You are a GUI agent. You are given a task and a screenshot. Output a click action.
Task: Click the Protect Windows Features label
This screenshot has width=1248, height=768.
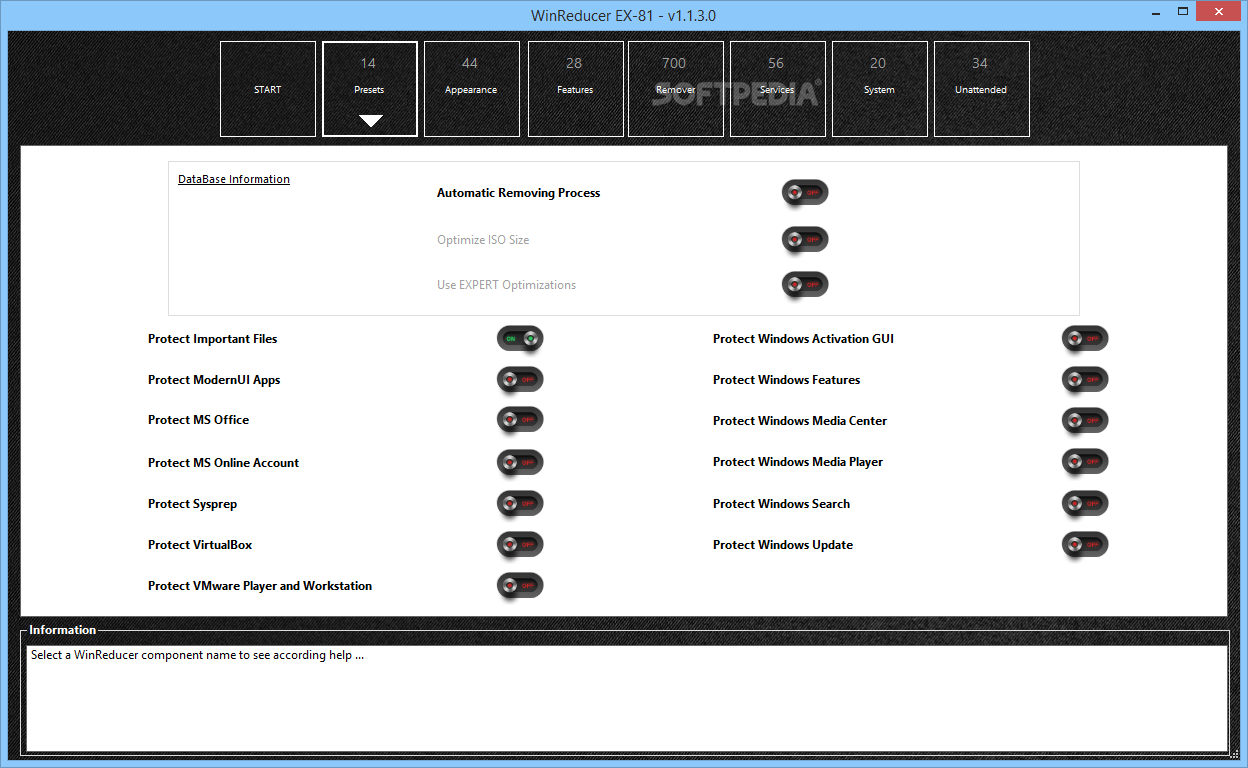pos(787,380)
